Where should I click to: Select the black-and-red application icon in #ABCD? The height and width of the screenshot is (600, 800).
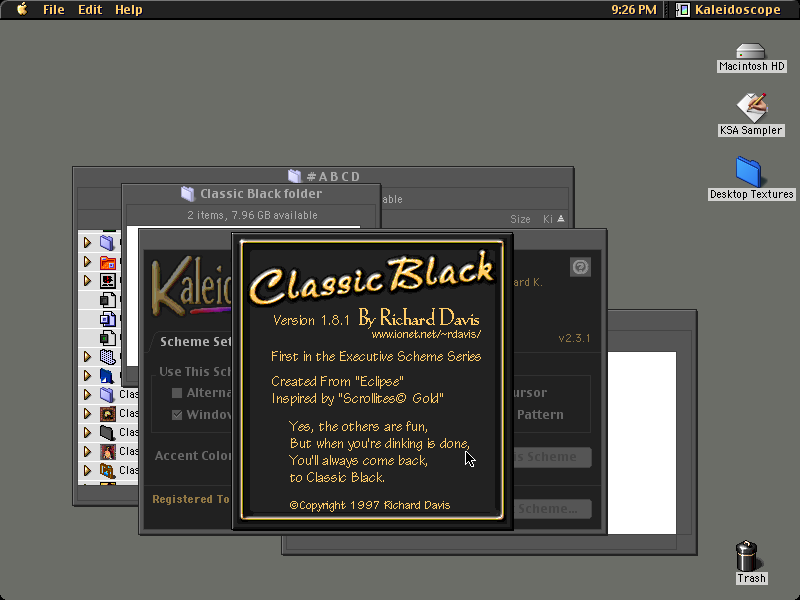(108, 281)
